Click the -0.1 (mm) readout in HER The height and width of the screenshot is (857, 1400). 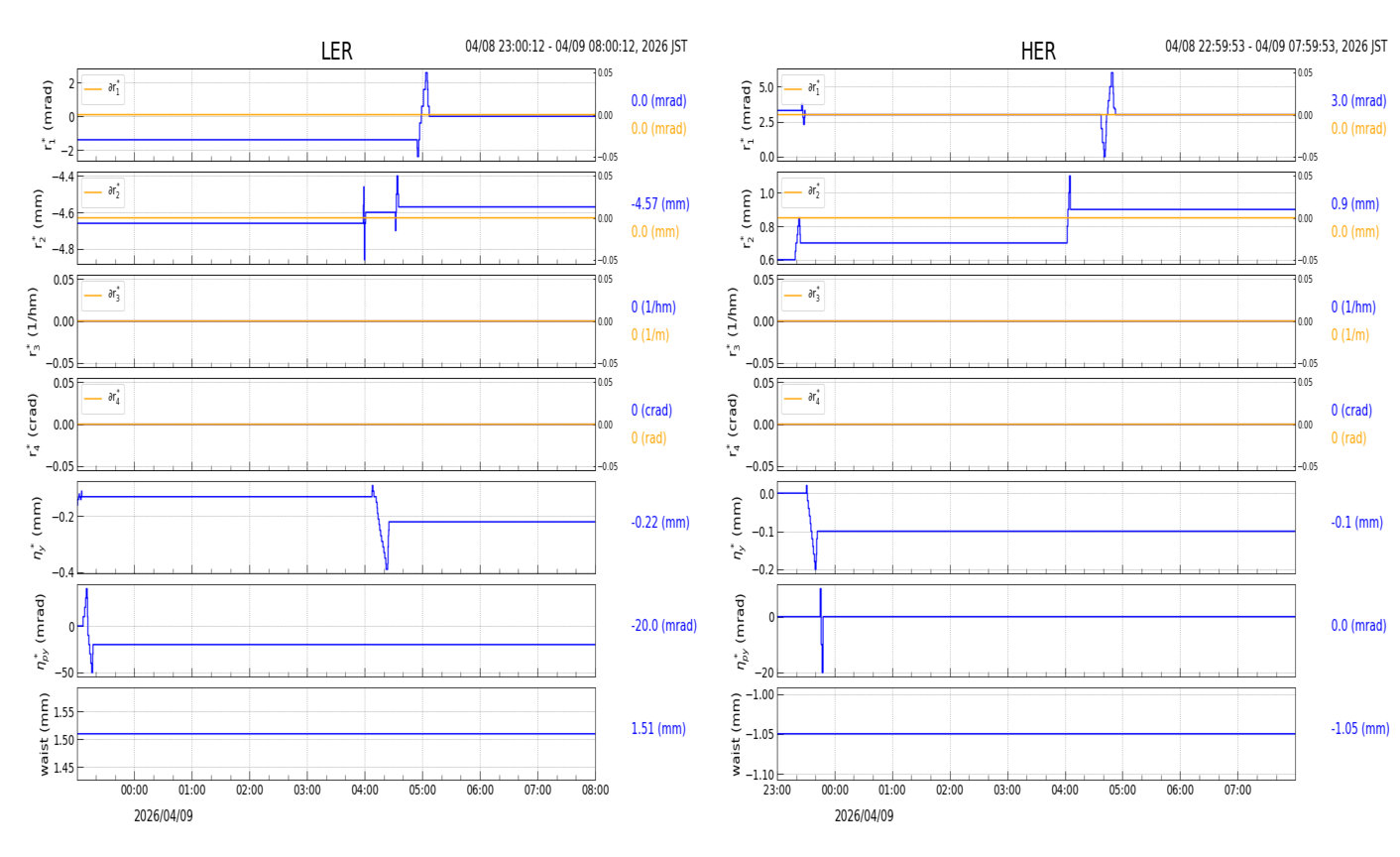point(1356,522)
